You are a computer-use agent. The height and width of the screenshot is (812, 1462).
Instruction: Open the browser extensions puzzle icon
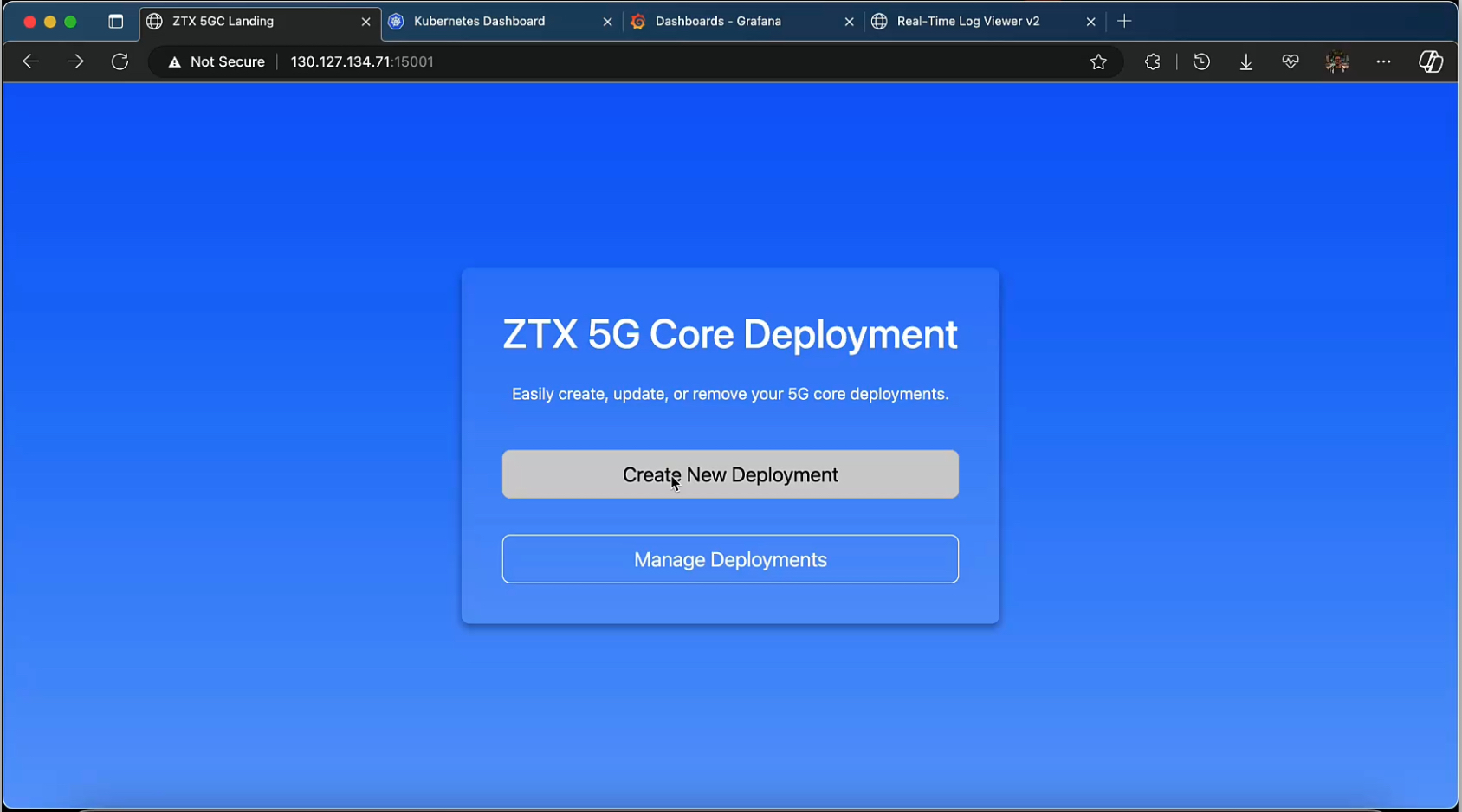point(1152,61)
